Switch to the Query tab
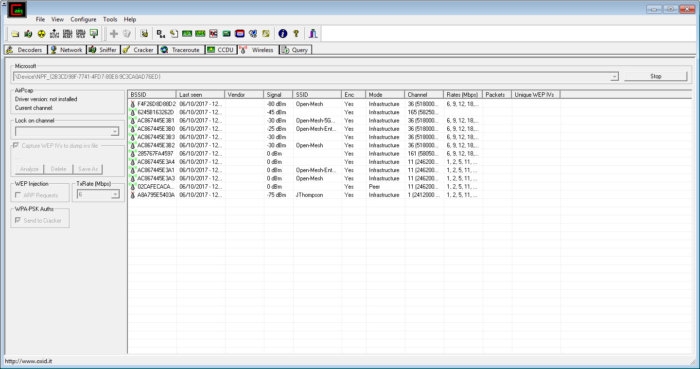The image size is (700, 369). click(x=295, y=50)
